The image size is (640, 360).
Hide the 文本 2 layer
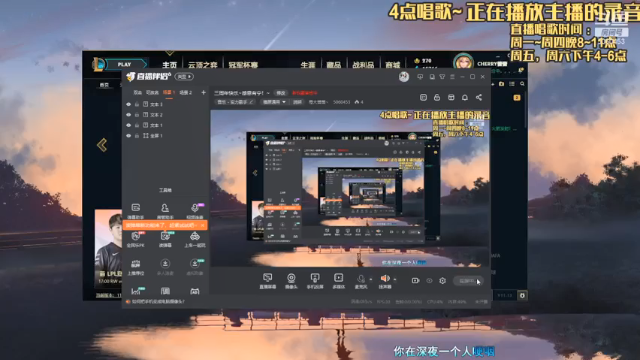(129, 115)
